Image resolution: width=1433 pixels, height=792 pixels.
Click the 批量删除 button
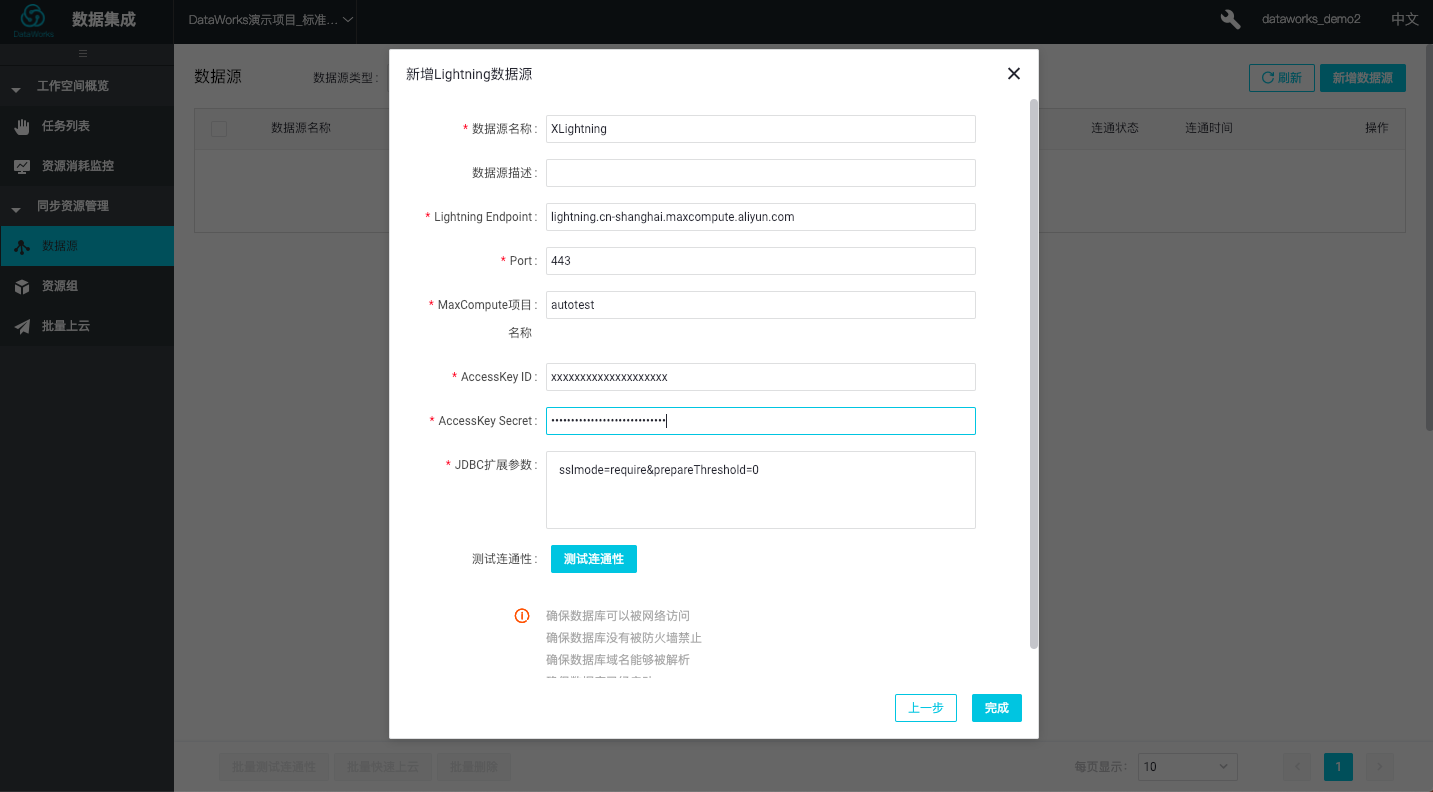(474, 767)
